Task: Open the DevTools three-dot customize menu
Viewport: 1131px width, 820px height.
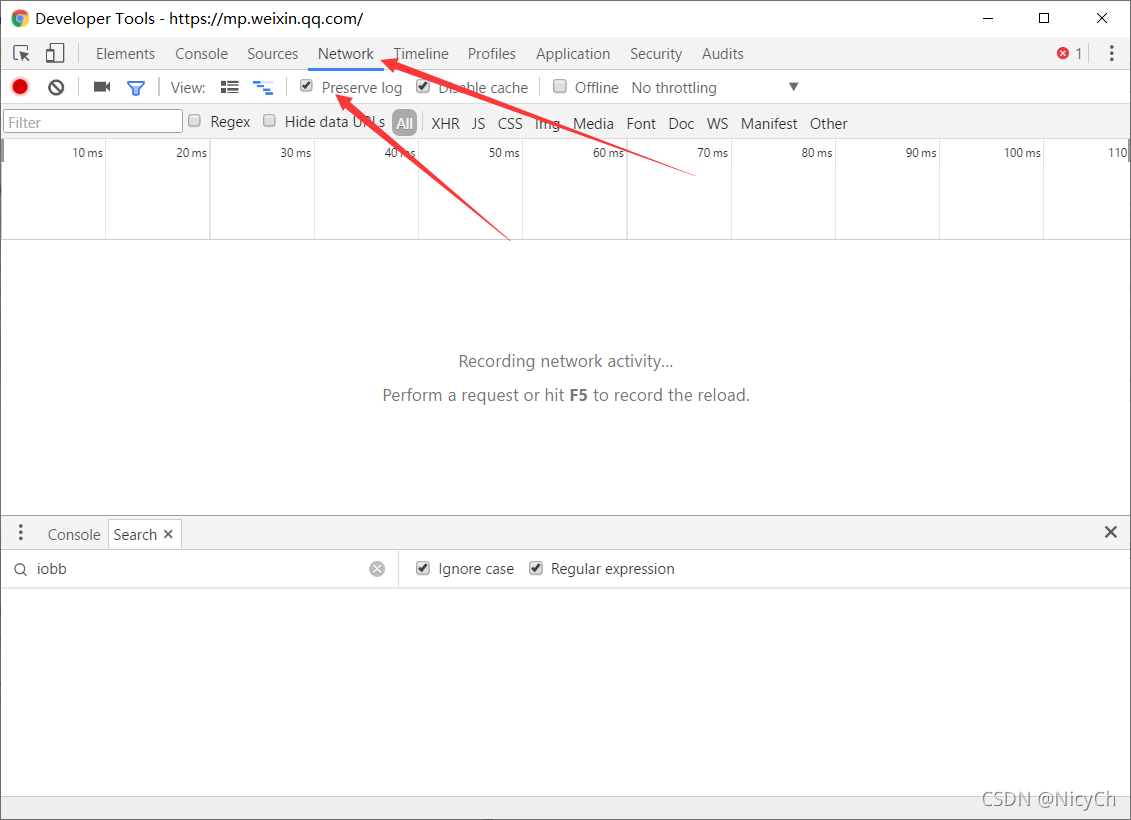Action: click(1112, 53)
